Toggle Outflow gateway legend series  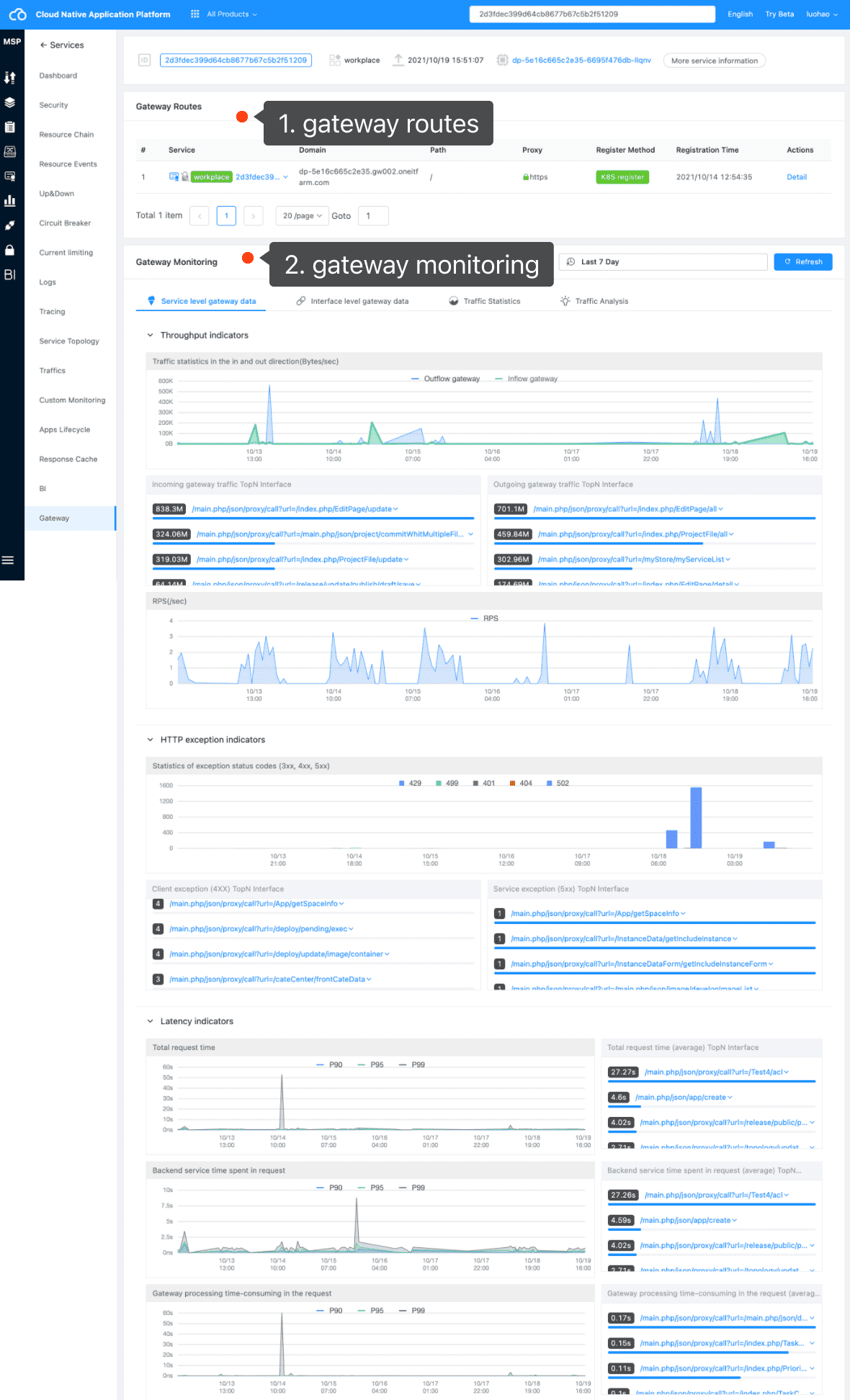445,379
